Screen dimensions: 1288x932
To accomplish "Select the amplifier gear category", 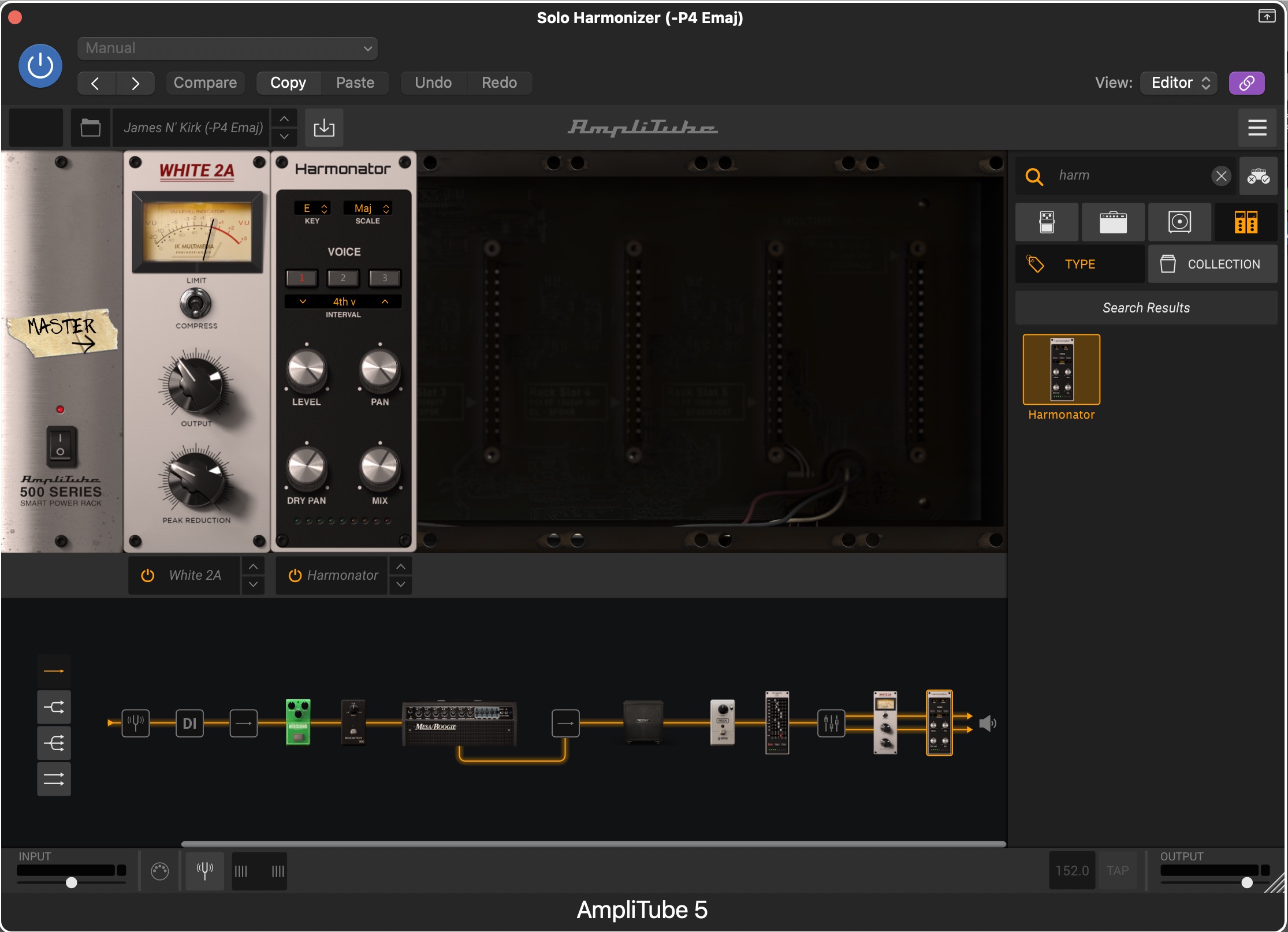I will point(1113,222).
